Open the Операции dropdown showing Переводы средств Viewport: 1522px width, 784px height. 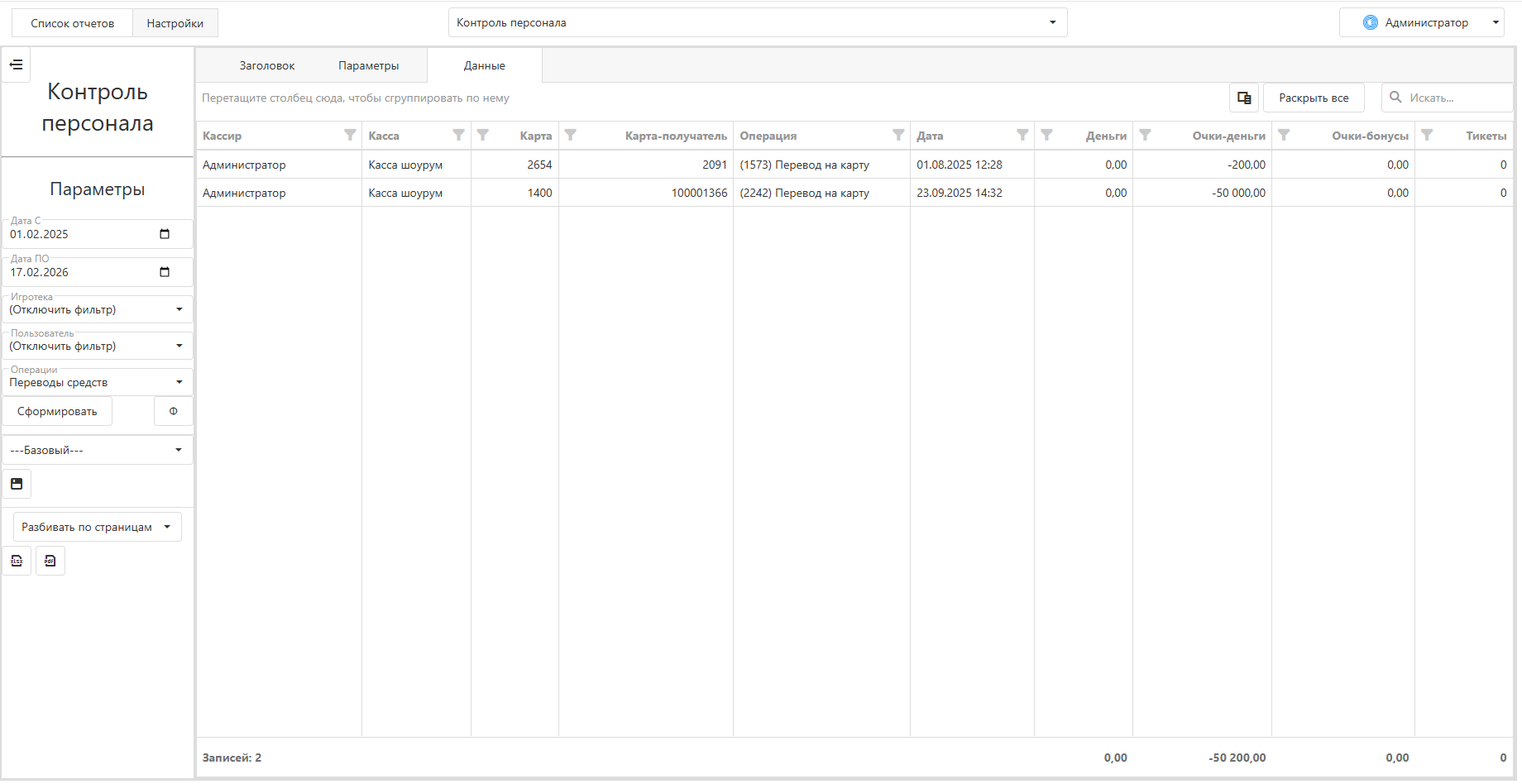click(179, 382)
